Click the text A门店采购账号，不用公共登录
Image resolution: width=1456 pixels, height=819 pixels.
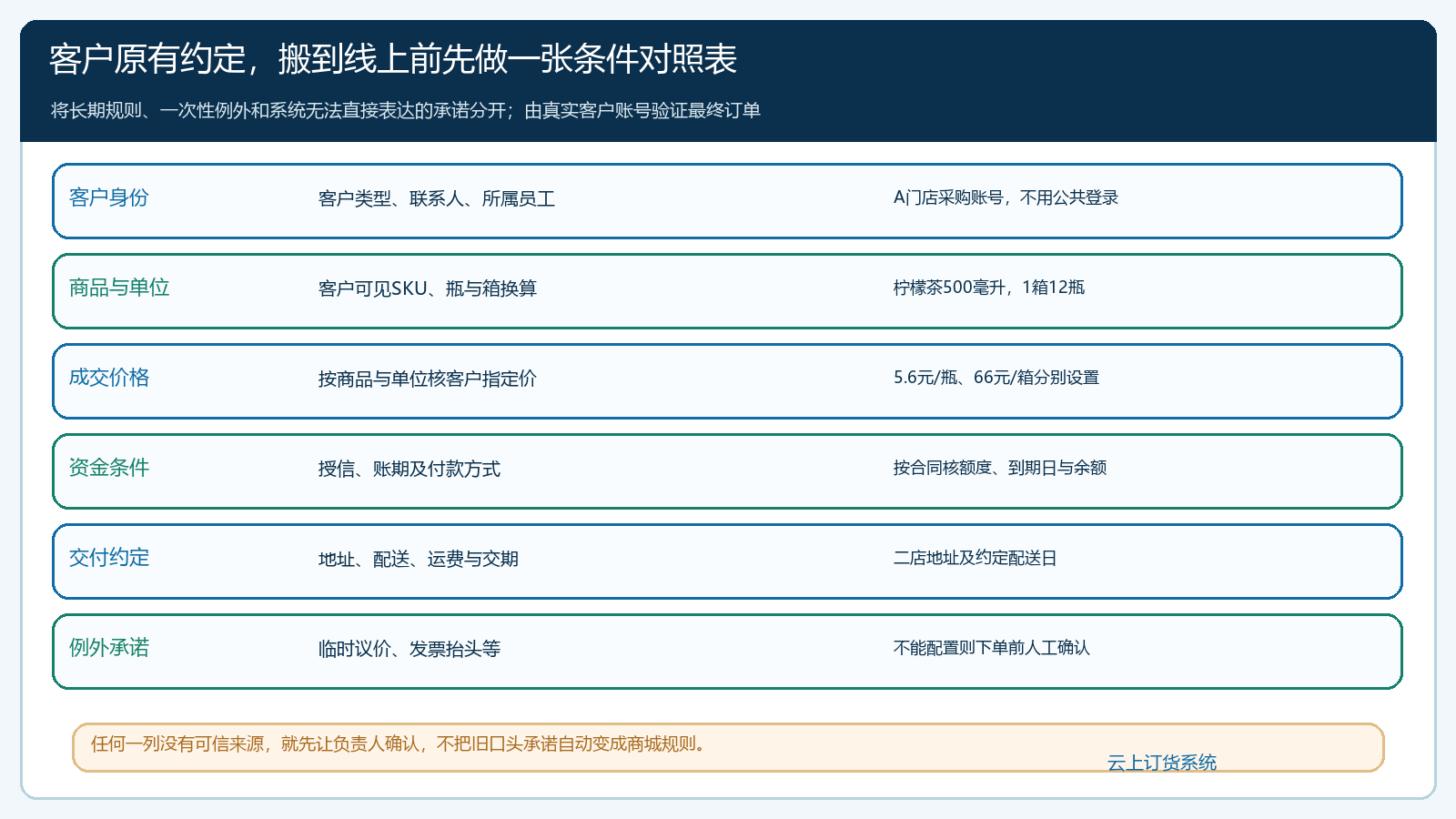(1006, 197)
